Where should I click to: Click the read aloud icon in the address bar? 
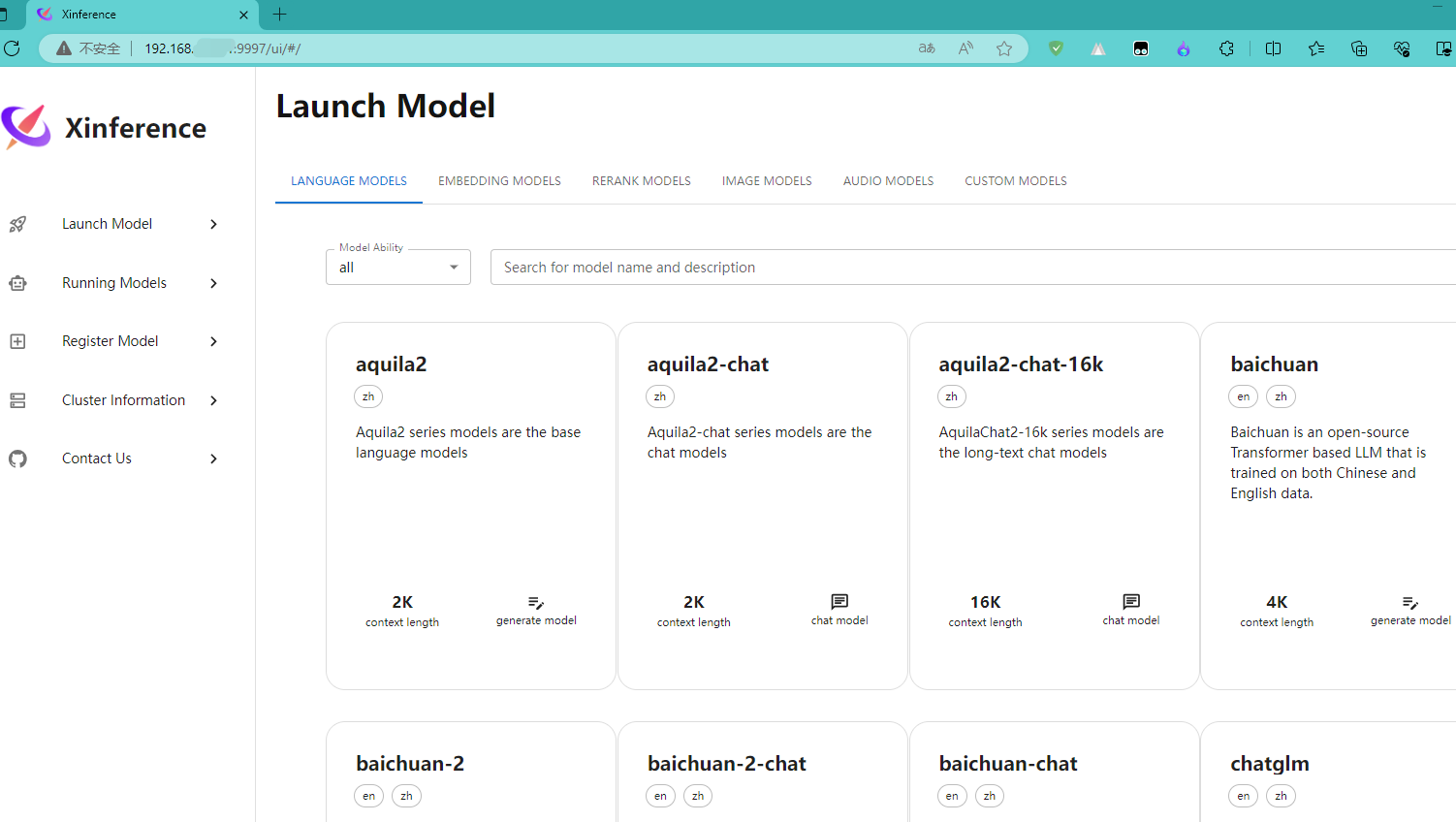pos(965,48)
